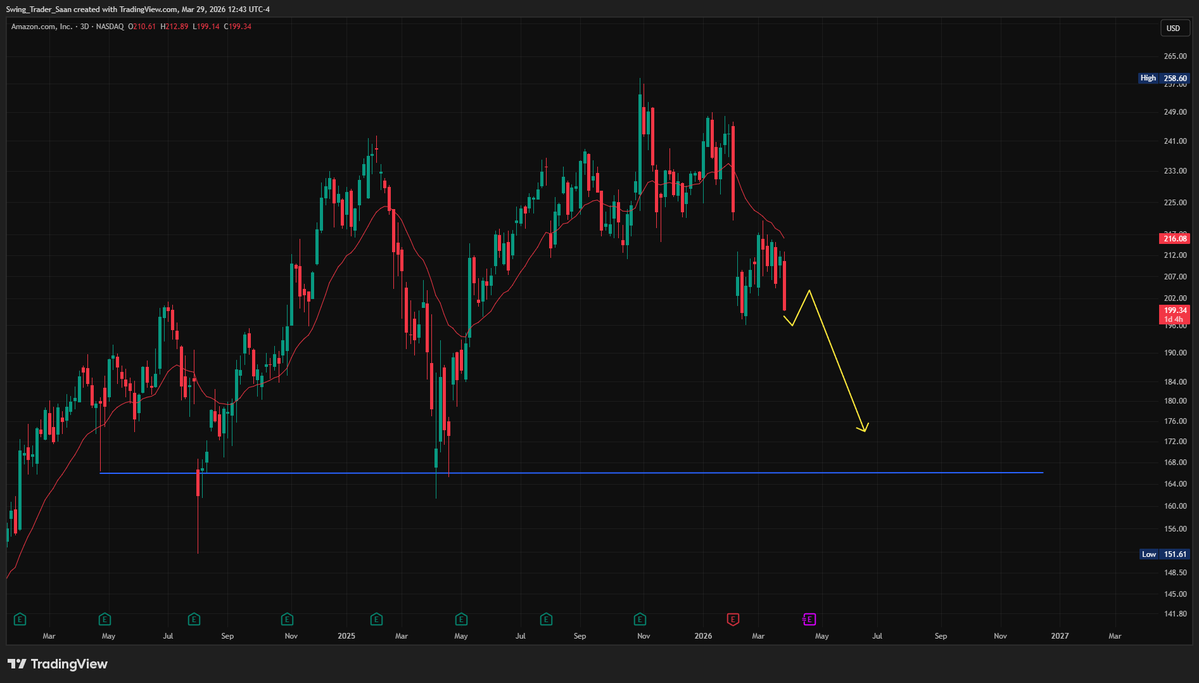Click the 148.50 price axis label
This screenshot has width=1199, height=683.
(x=1175, y=573)
